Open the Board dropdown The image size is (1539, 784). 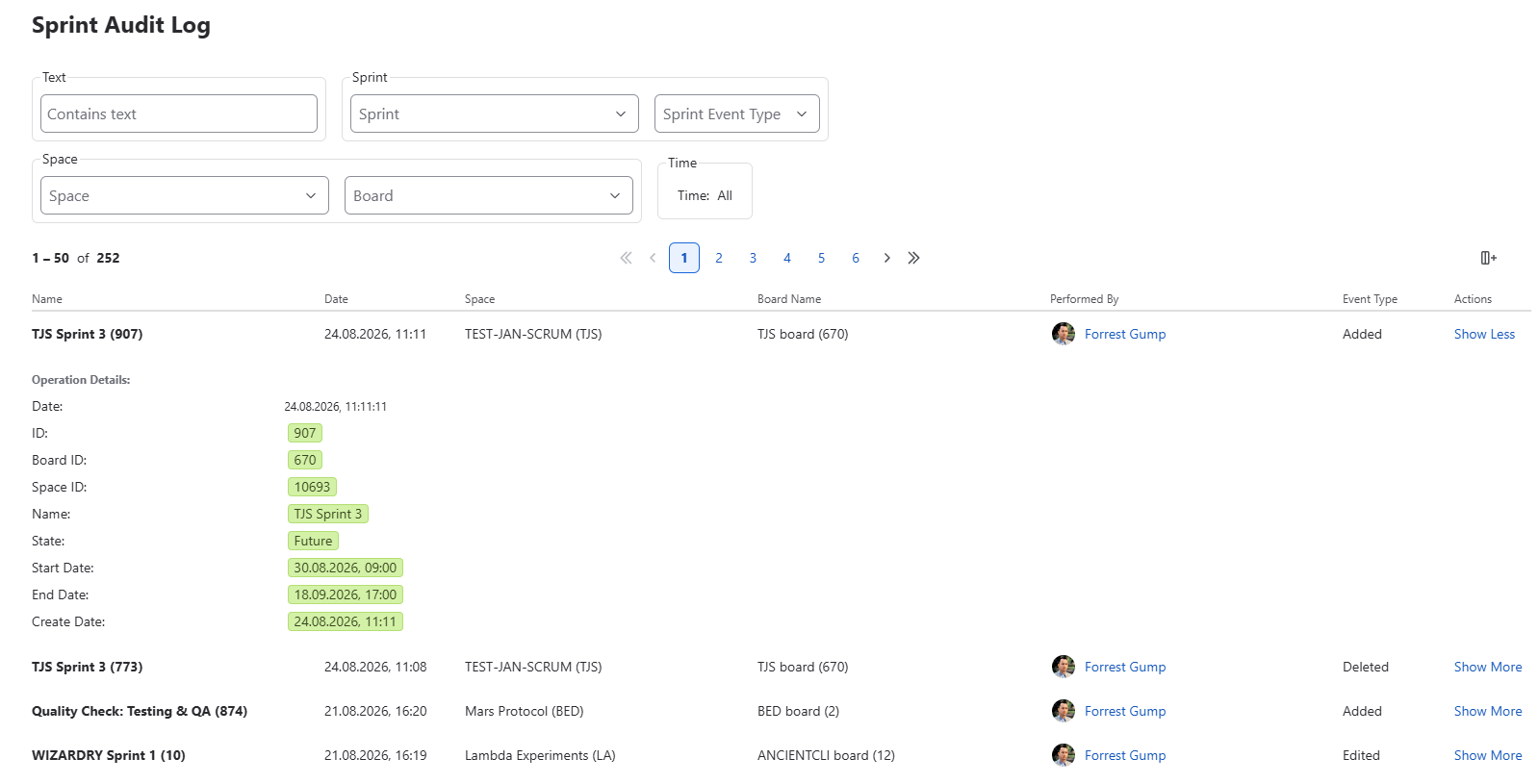click(489, 195)
